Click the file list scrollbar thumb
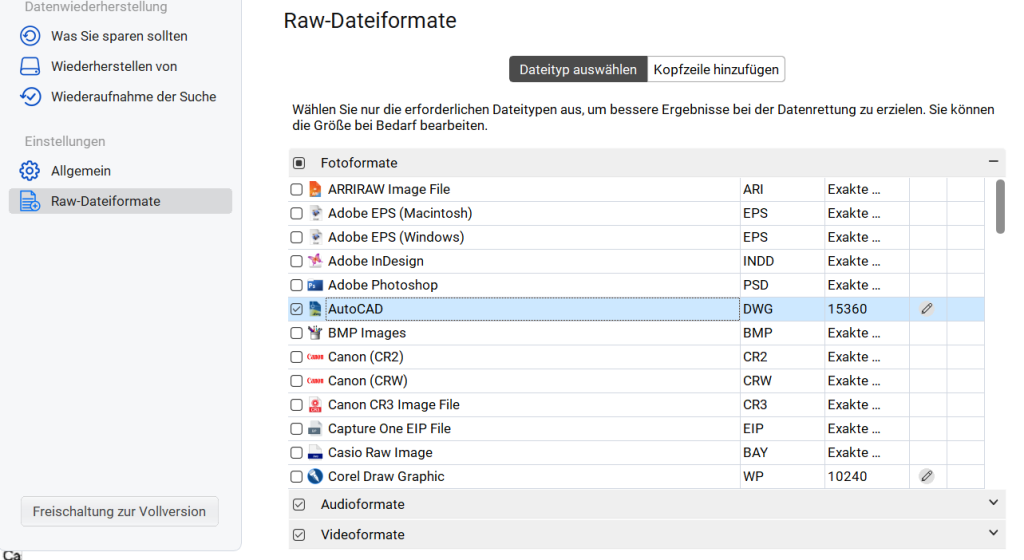The height and width of the screenshot is (560, 1024). [x=1000, y=206]
